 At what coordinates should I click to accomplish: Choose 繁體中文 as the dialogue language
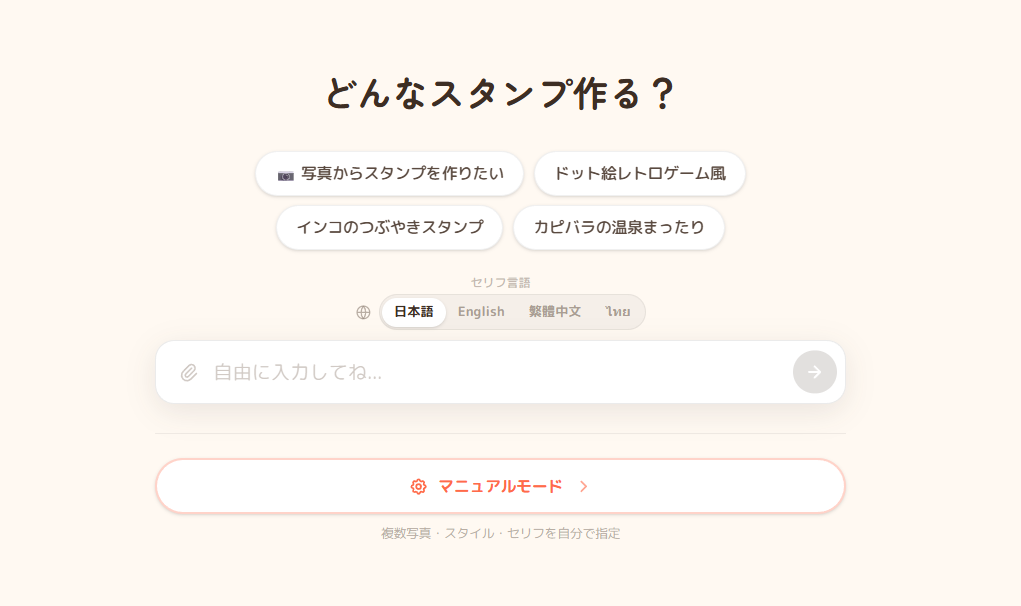[555, 312]
